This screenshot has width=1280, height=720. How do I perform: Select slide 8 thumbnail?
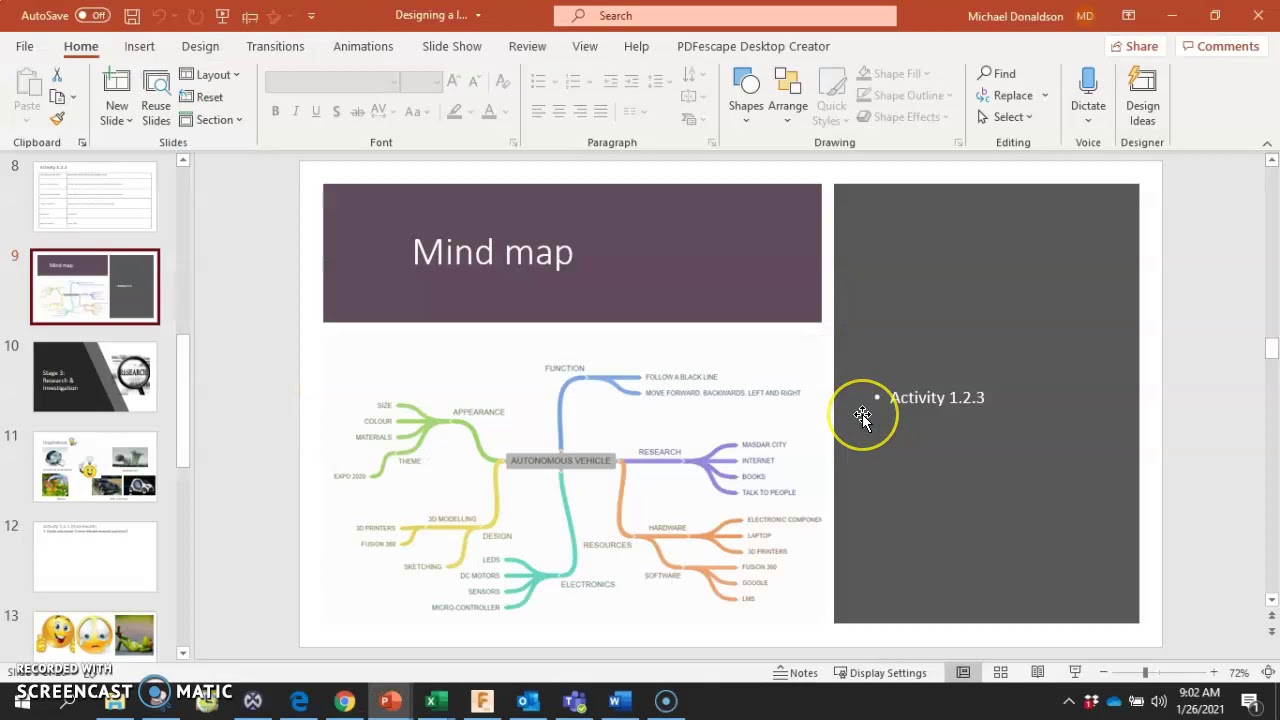tap(95, 196)
